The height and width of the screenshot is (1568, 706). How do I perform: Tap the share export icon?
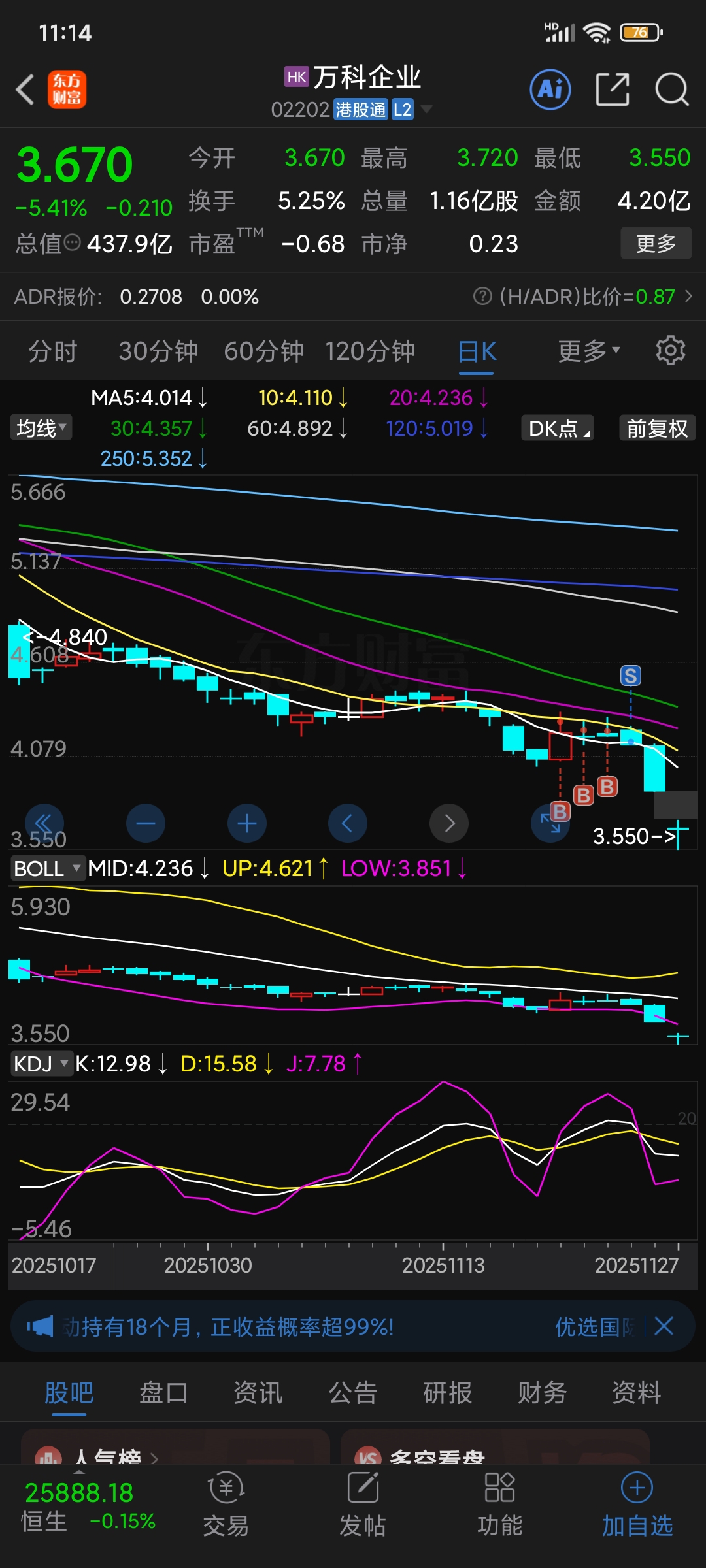pos(613,90)
